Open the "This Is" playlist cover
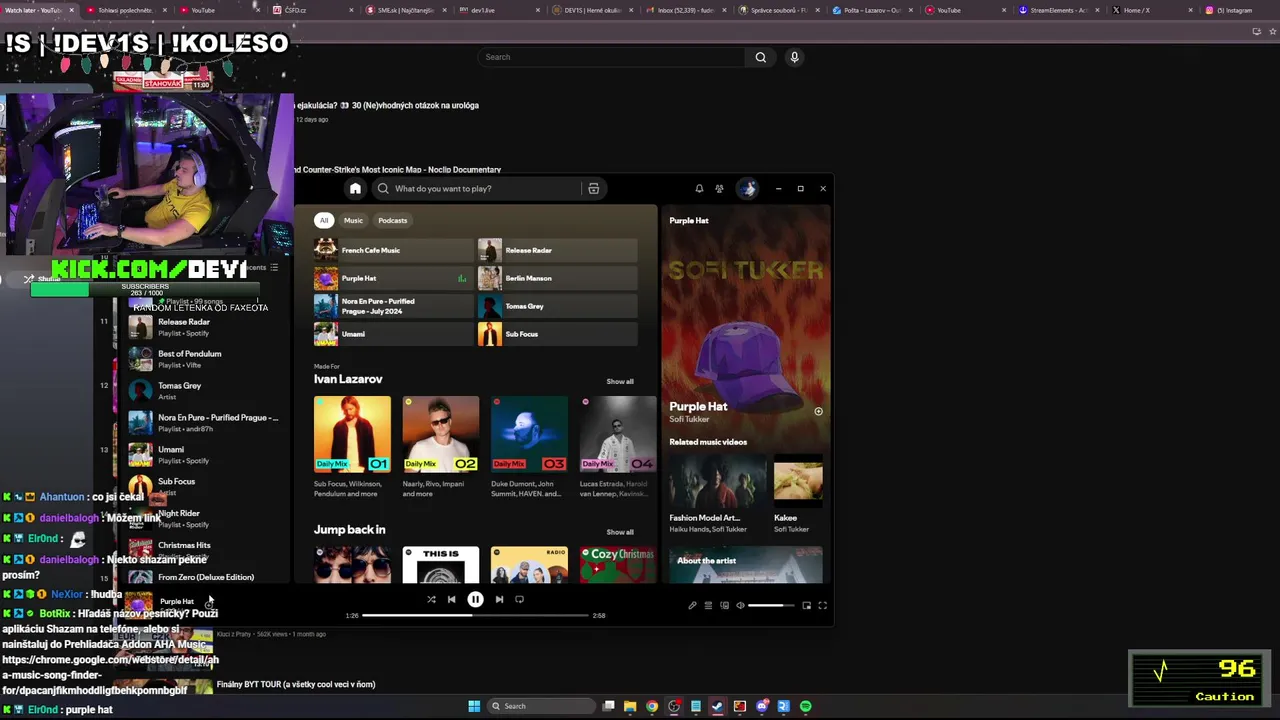The height and width of the screenshot is (720, 1280). pos(441,565)
